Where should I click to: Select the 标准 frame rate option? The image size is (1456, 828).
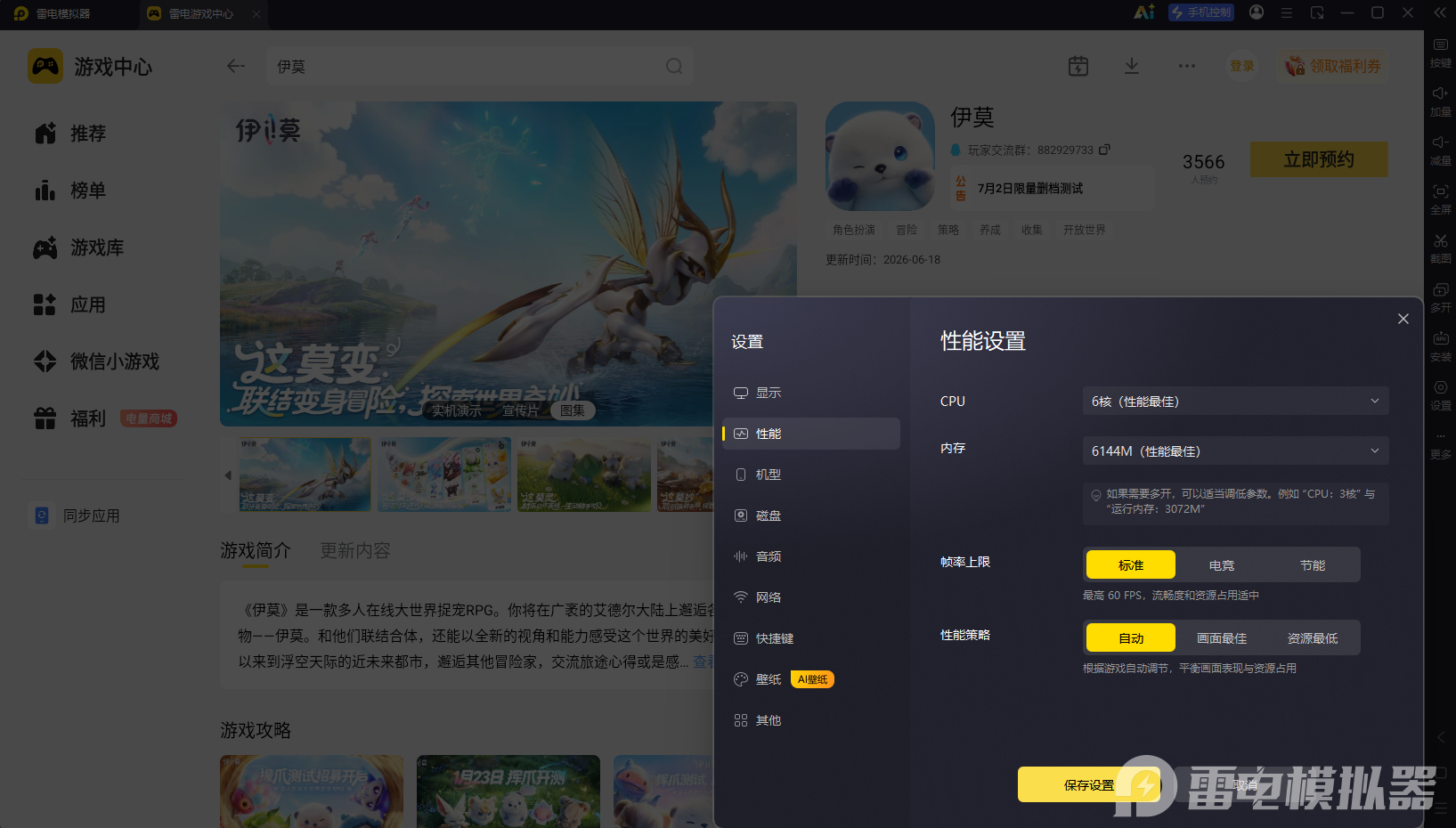click(1131, 564)
